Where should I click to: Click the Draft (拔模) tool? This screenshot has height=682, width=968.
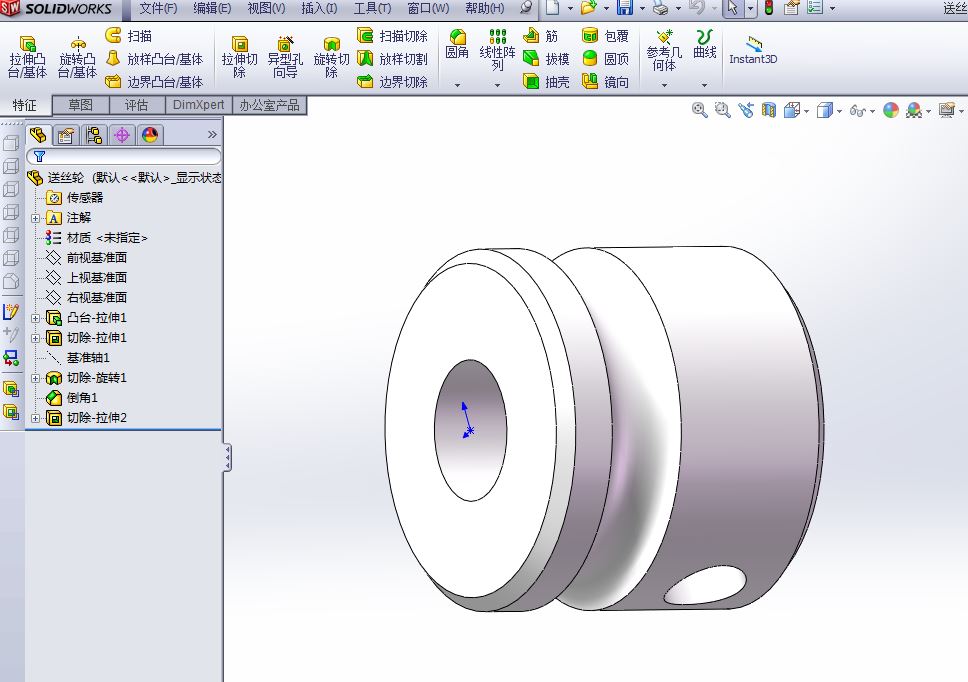point(546,59)
